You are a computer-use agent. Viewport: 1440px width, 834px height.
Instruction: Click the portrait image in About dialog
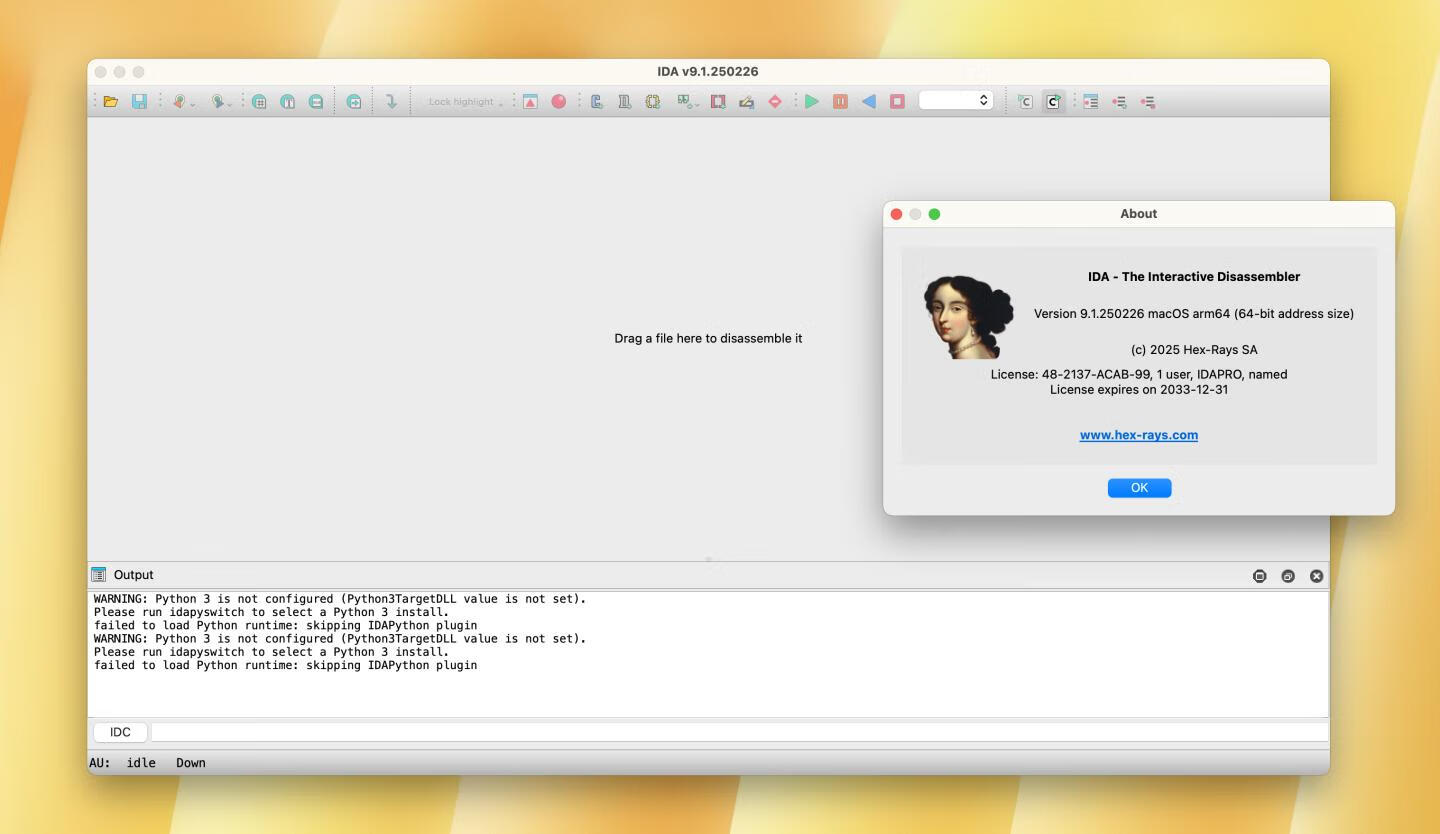(x=968, y=317)
